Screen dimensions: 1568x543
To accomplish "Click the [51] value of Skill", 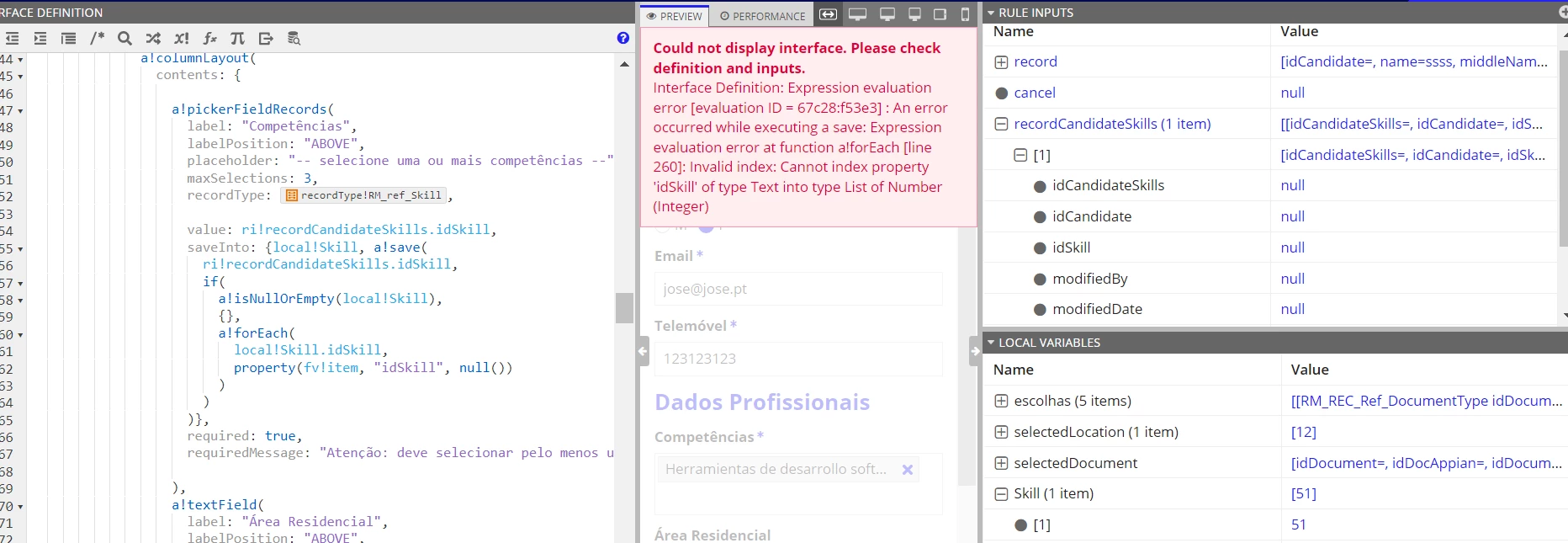I will [x=1304, y=493].
